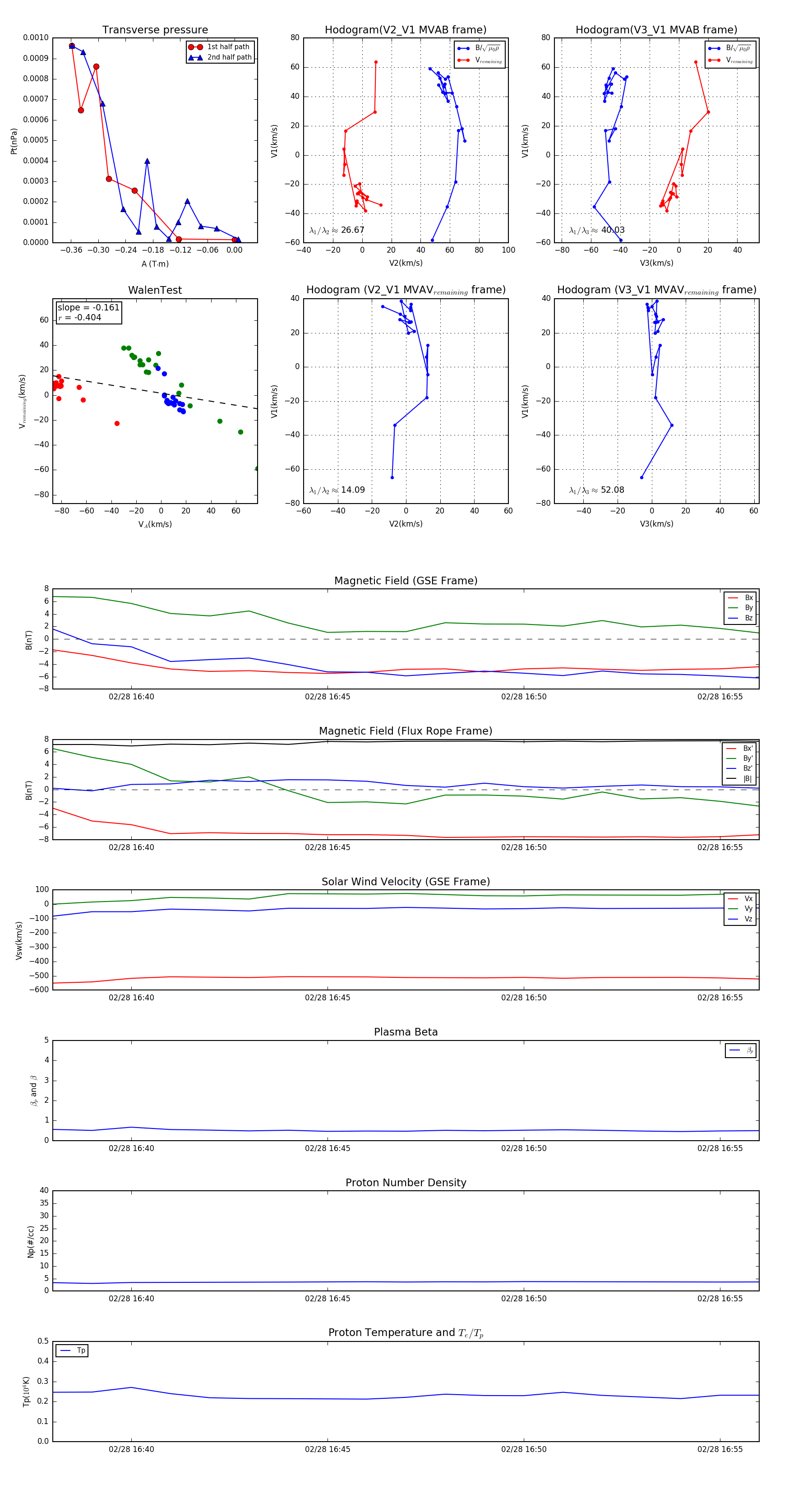Click the eigenvalue ratio text '14.09'
Viewport: 812px width, 1489px height.
[x=352, y=490]
